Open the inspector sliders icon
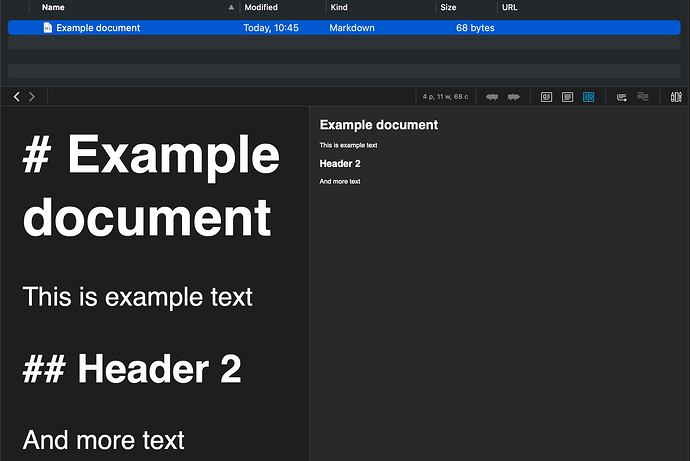 coord(676,97)
